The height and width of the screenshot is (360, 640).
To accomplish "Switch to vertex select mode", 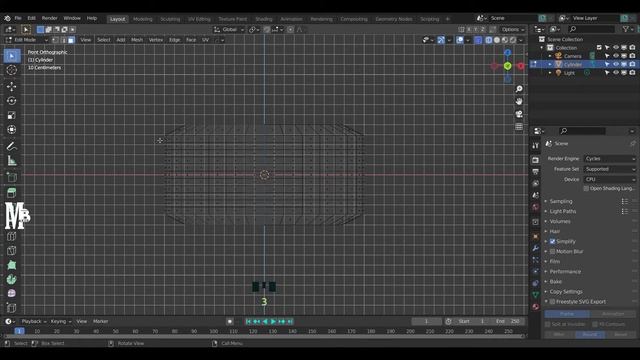I will pos(56,40).
